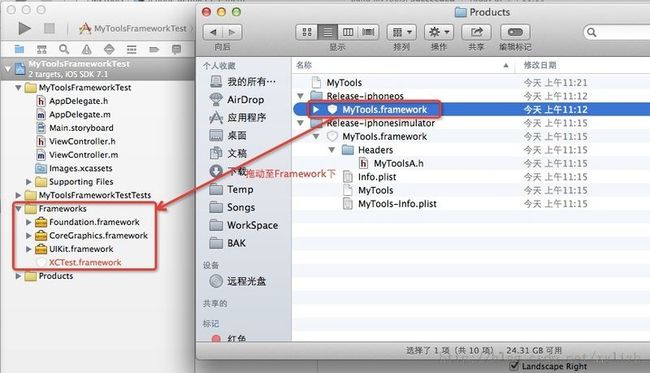
Task: Open AirDrop in Finder sidebar
Action: (237, 99)
